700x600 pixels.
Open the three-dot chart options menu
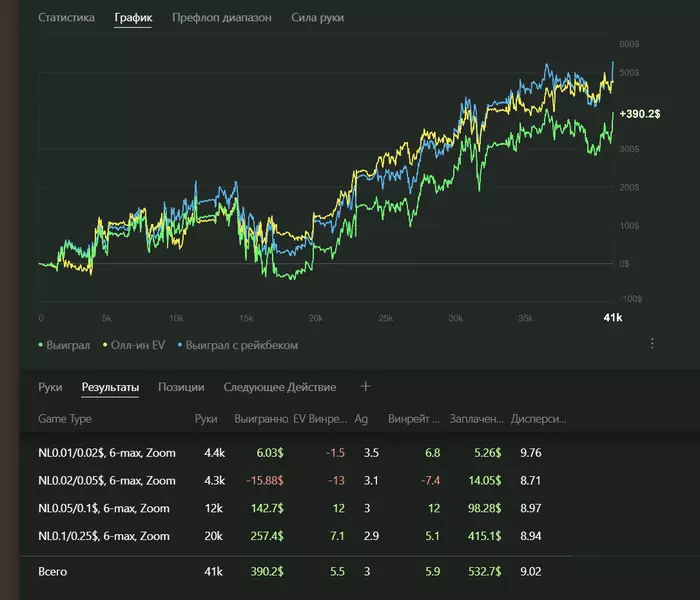coord(652,343)
